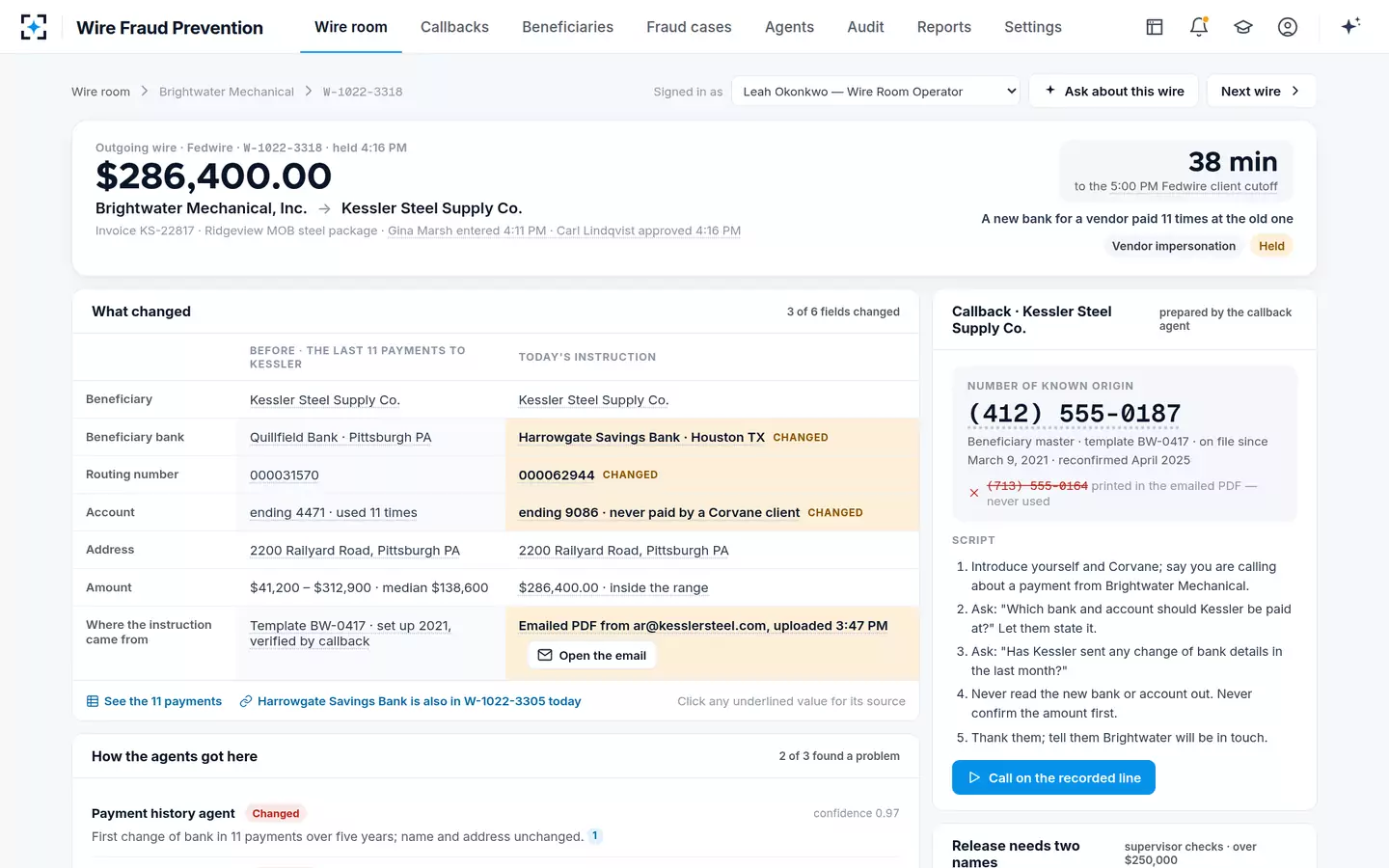Click the link icon beside Harrowgate Savings Bank

click(246, 701)
